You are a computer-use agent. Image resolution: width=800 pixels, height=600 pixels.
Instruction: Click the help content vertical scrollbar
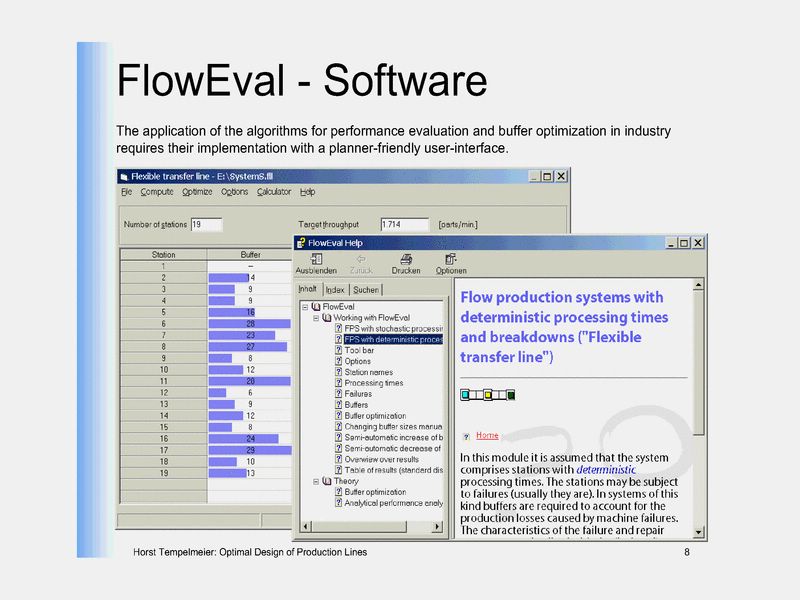[x=698, y=400]
